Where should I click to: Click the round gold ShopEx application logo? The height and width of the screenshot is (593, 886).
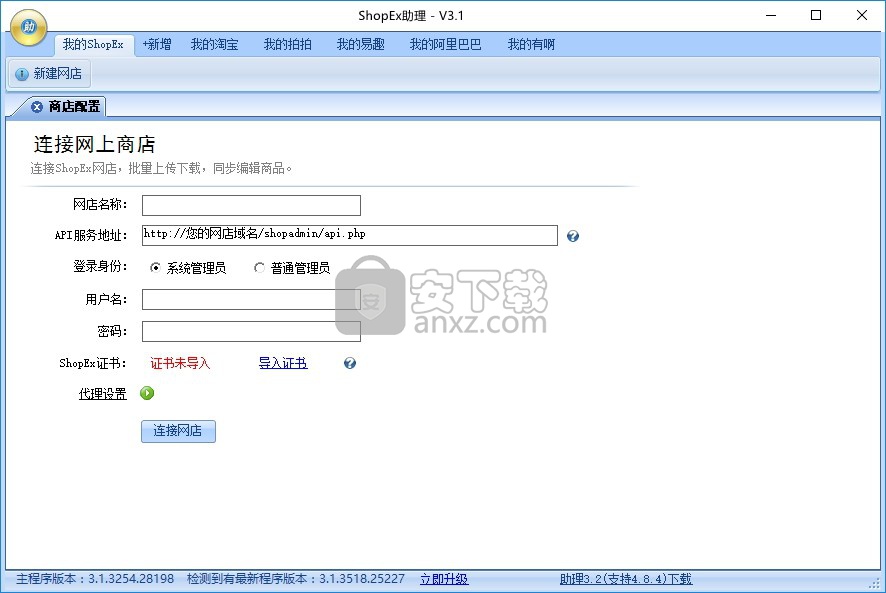[x=28, y=27]
